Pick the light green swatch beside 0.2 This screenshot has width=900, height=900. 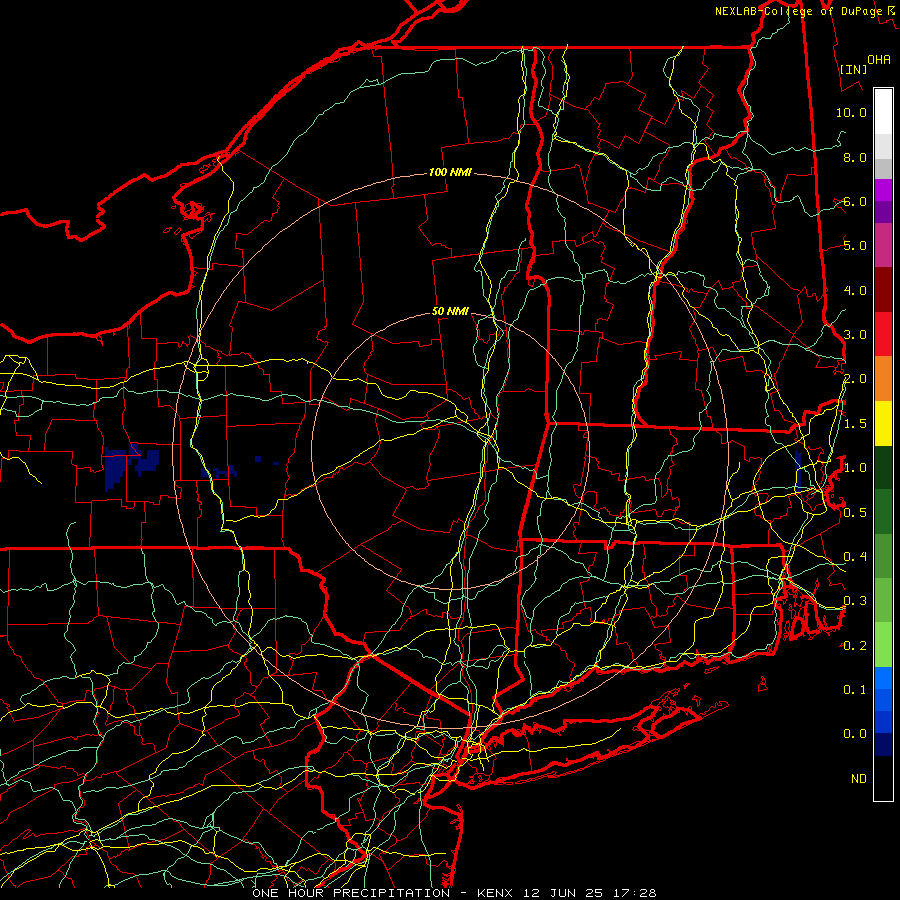pyautogui.click(x=883, y=645)
